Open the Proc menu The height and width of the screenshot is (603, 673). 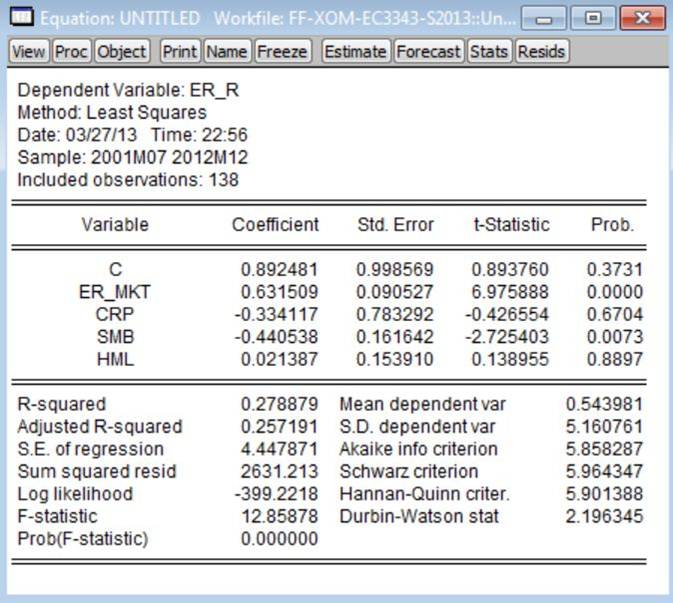click(71, 52)
